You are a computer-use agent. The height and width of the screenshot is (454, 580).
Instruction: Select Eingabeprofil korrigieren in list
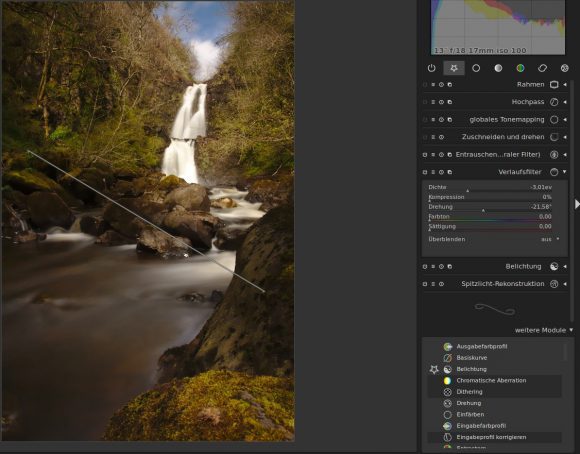pyautogui.click(x=494, y=437)
